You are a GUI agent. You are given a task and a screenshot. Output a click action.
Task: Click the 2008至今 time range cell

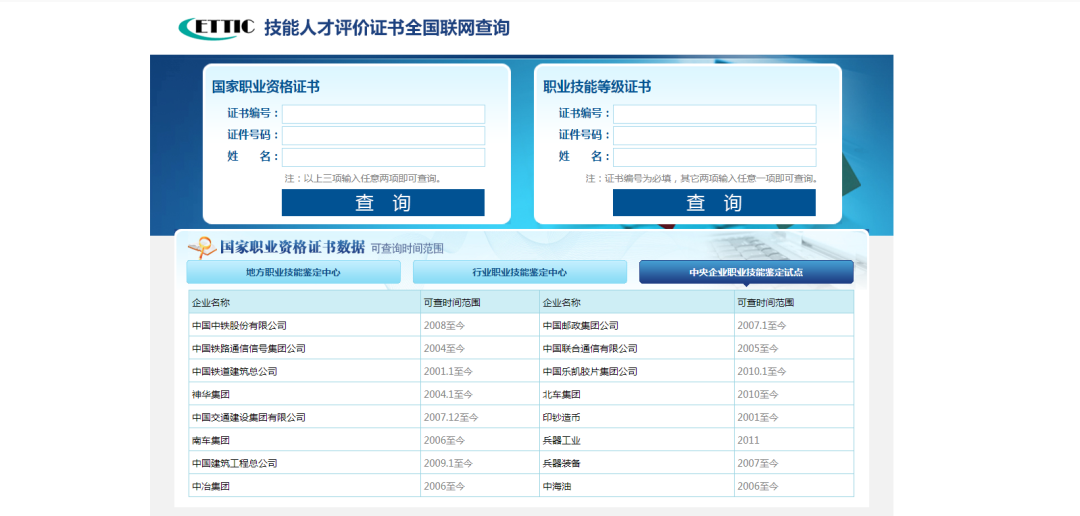pyautogui.click(x=480, y=325)
